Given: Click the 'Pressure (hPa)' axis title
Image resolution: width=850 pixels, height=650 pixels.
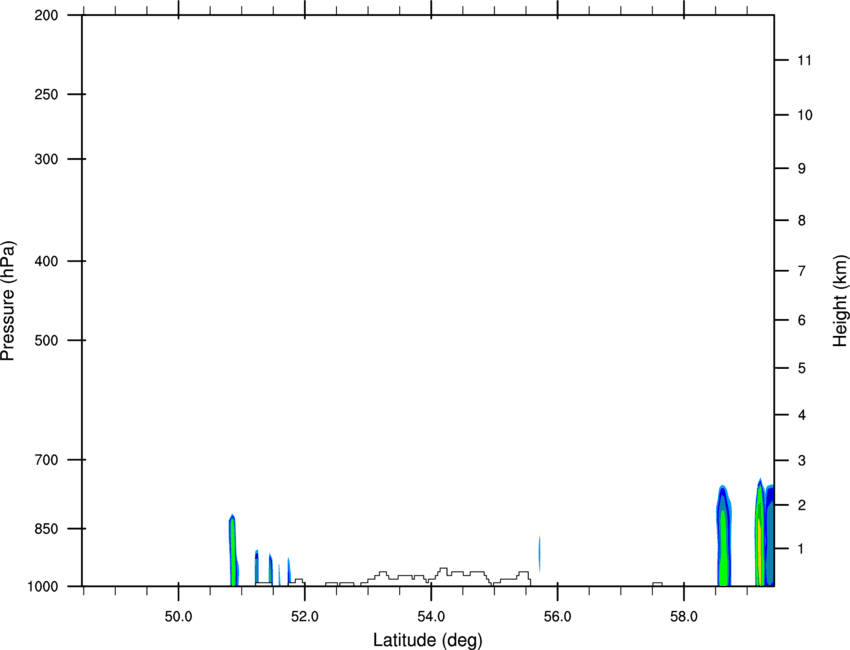Looking at the screenshot, I should click(x=8, y=301).
